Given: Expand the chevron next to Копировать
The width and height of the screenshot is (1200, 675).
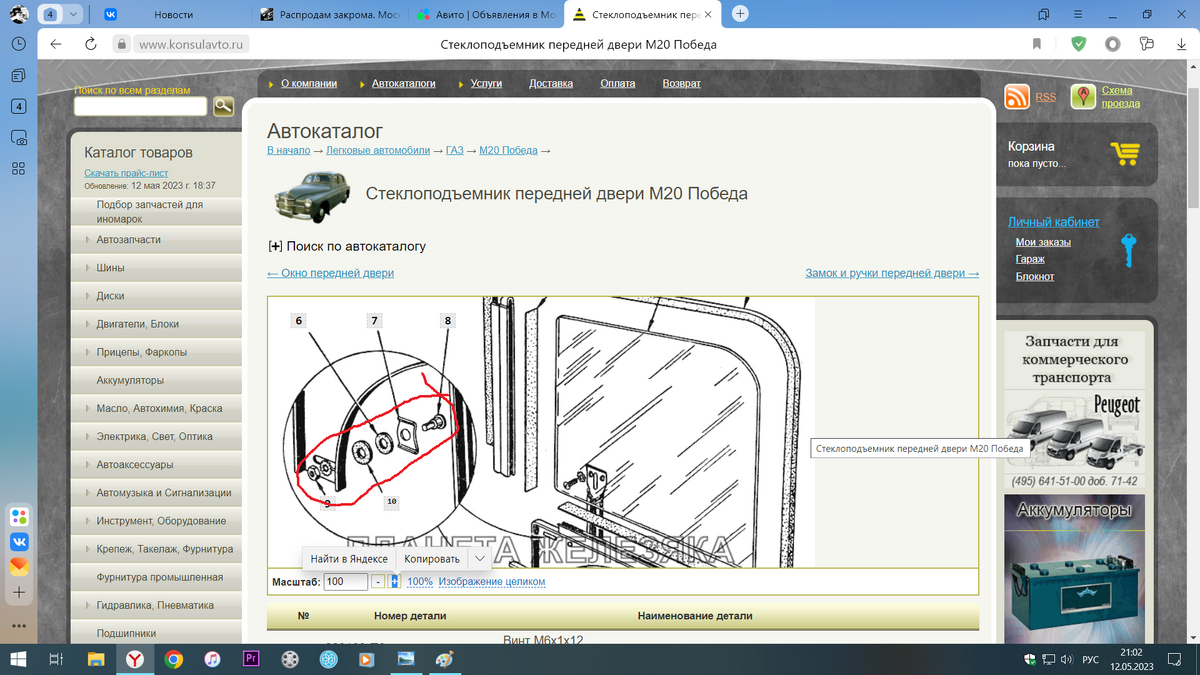Looking at the screenshot, I should pos(478,558).
